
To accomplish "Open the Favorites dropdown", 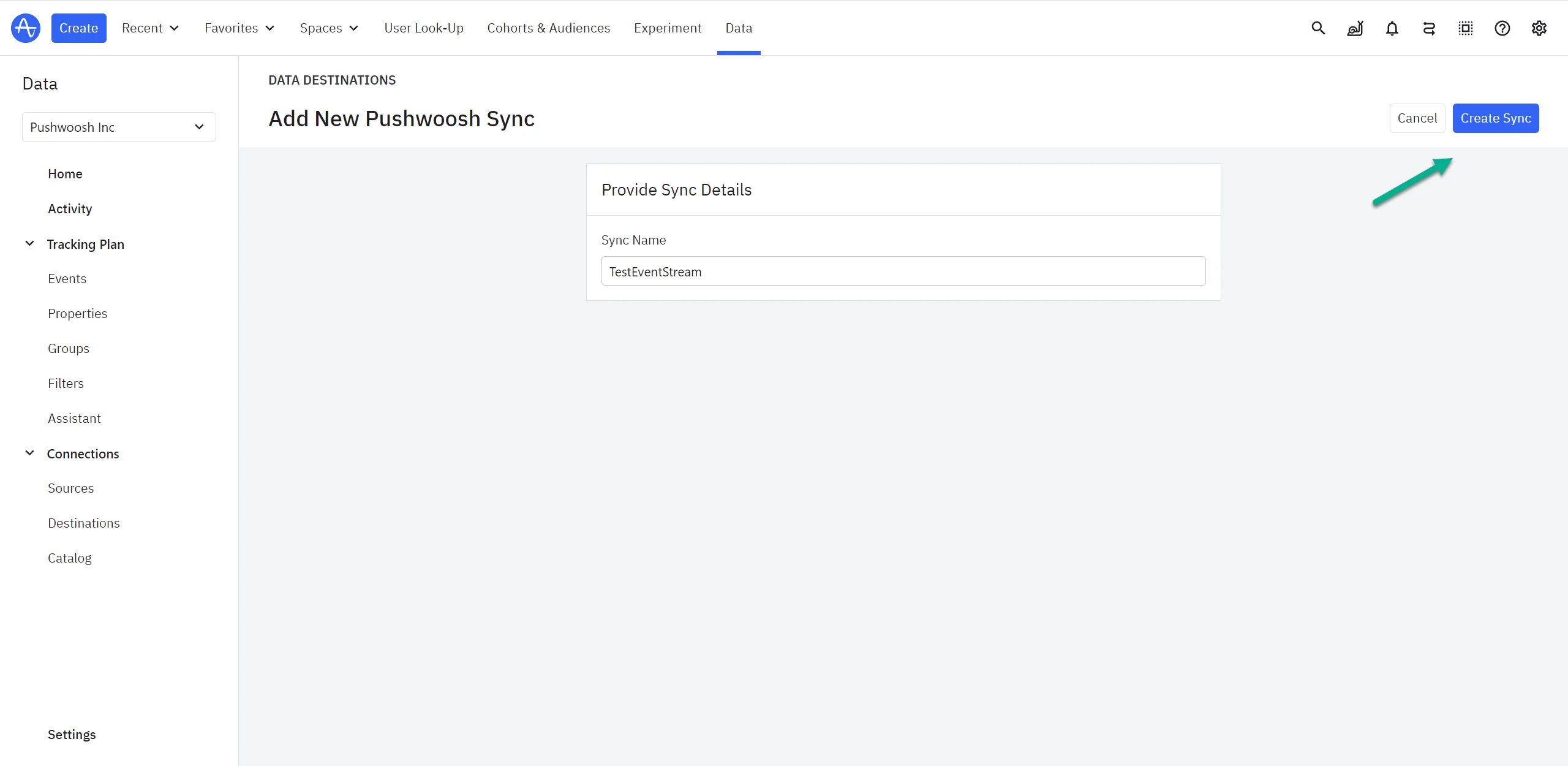I will (x=239, y=28).
